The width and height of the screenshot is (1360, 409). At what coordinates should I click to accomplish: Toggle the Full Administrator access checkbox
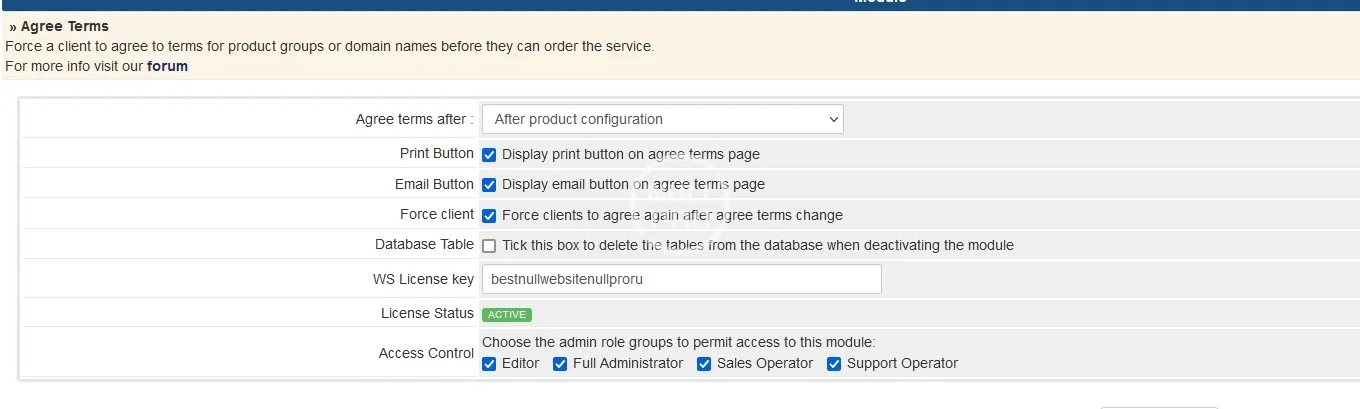click(x=560, y=364)
